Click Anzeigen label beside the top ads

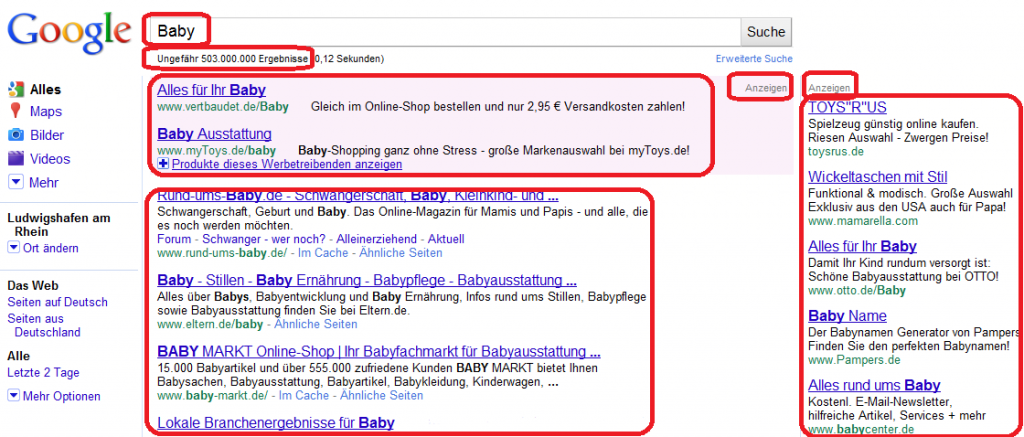pyautogui.click(x=766, y=88)
